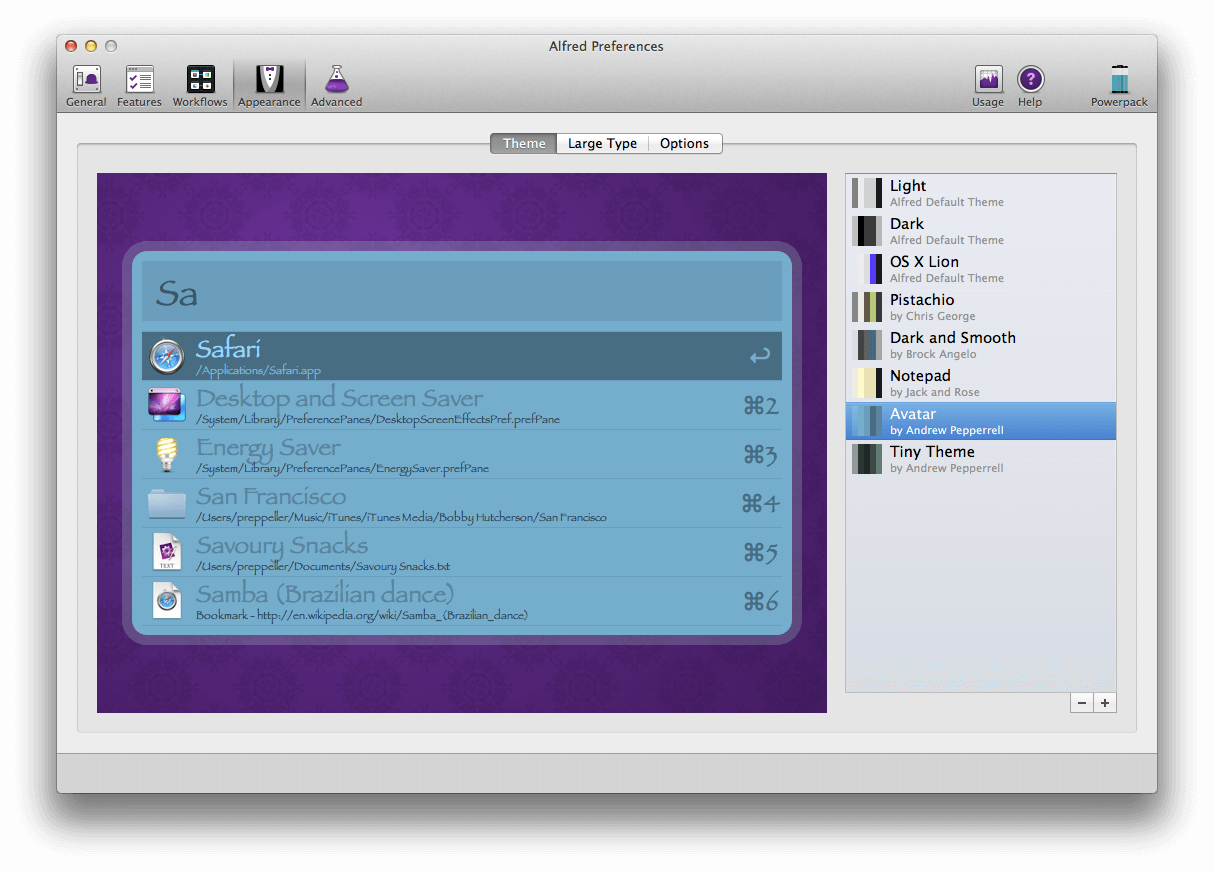Remove the selected theme with the minus button
This screenshot has height=872, width=1214.
coord(1081,702)
